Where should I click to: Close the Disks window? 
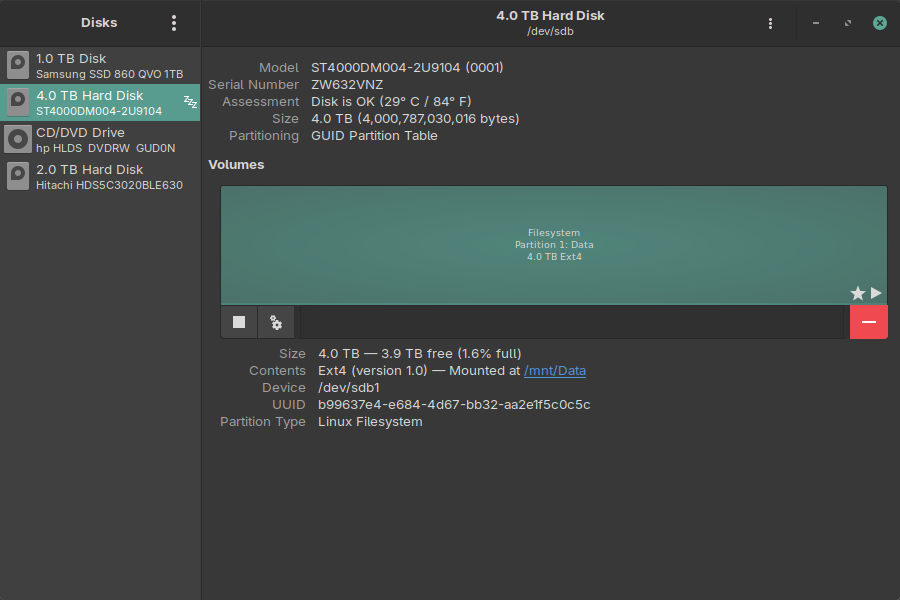(x=879, y=23)
